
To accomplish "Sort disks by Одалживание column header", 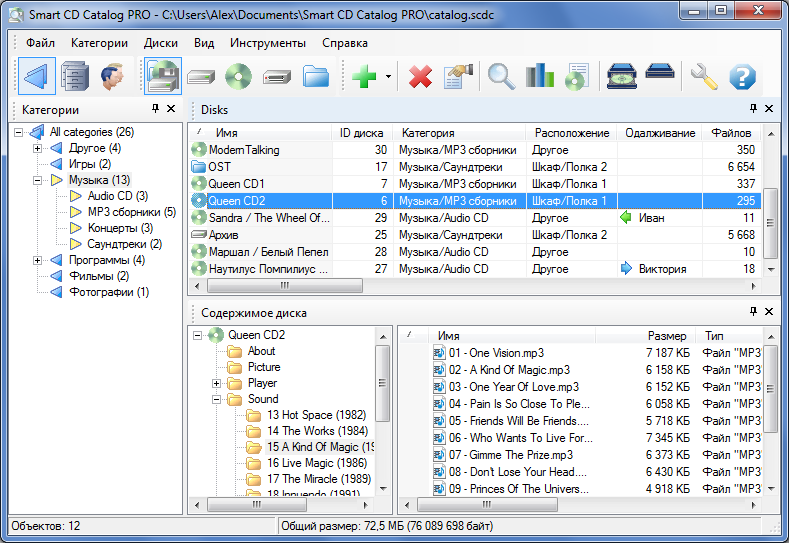I will [660, 133].
